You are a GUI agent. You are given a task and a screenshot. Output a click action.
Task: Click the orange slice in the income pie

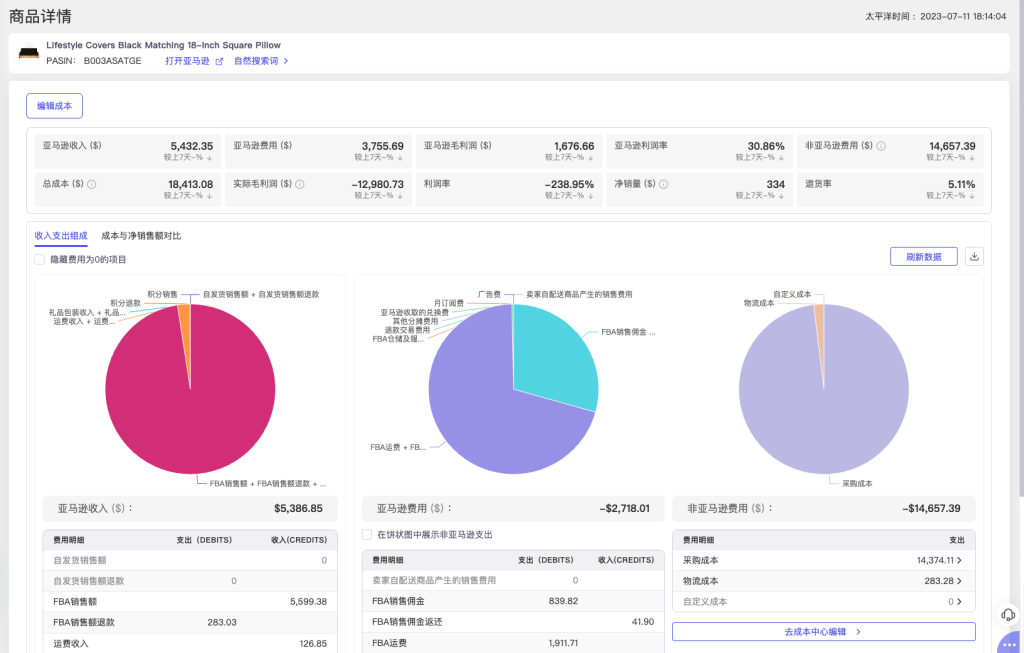[185, 333]
